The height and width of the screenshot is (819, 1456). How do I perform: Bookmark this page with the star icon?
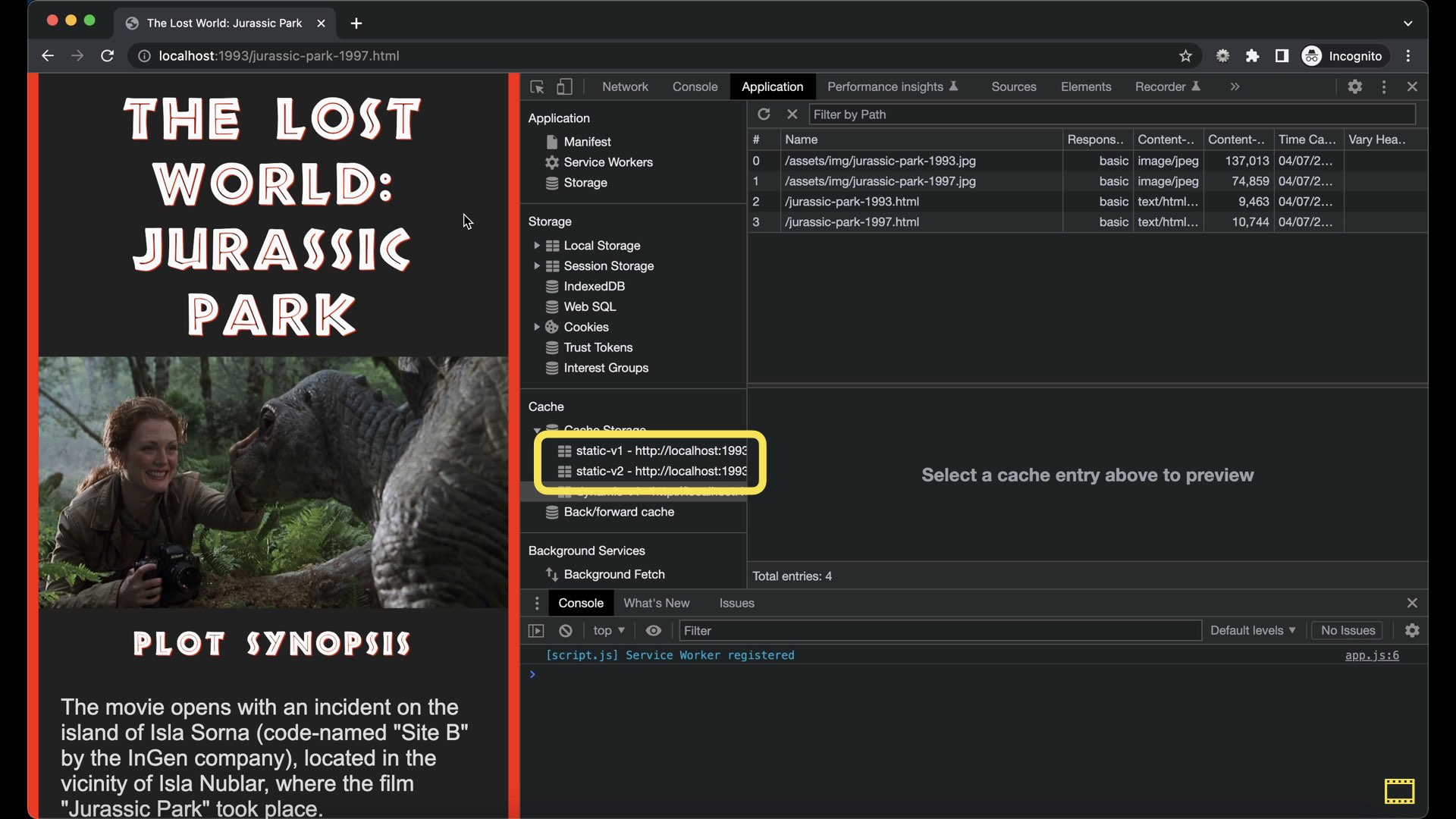point(1185,56)
